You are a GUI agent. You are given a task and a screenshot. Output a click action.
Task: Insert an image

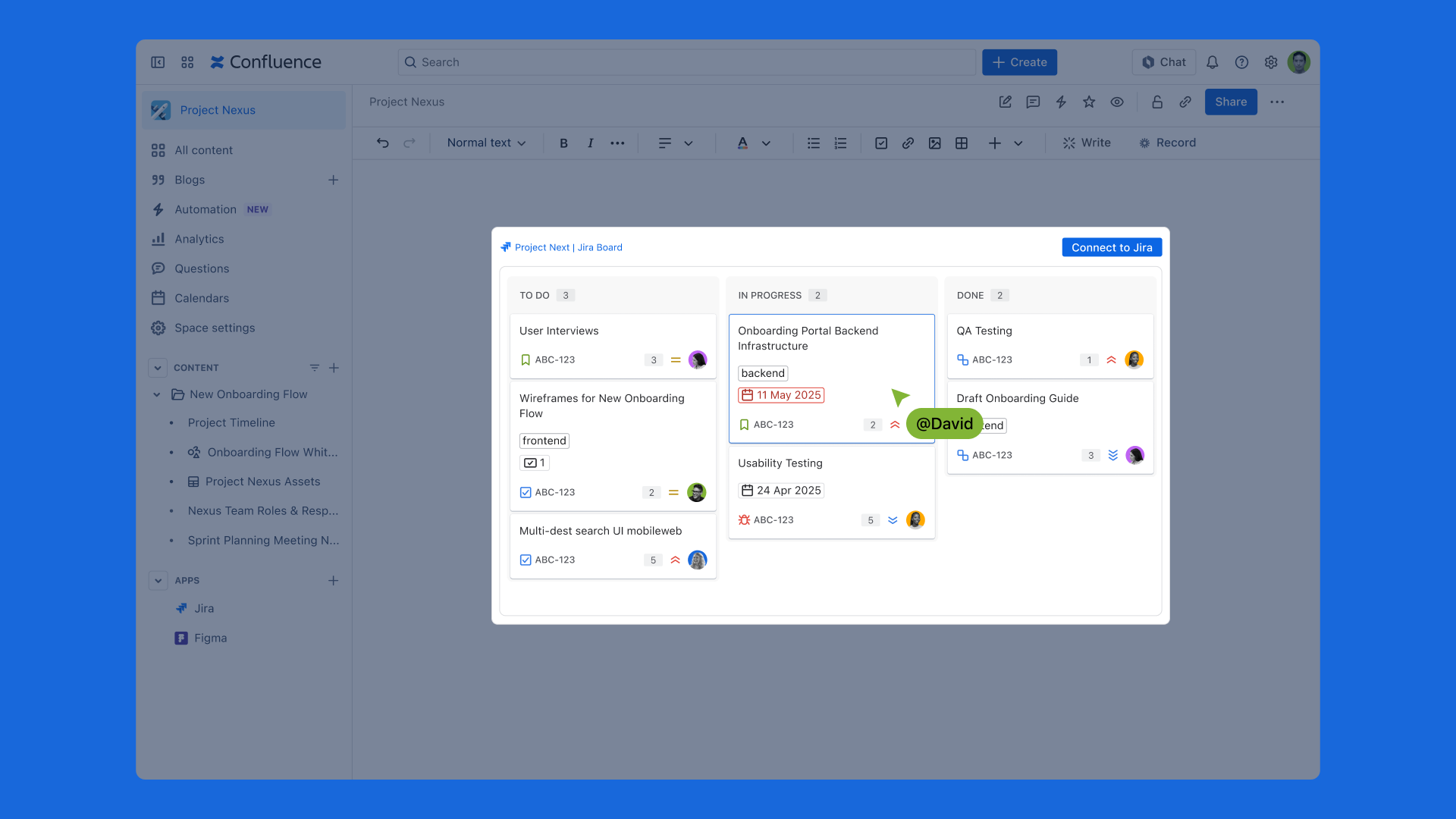click(x=935, y=143)
